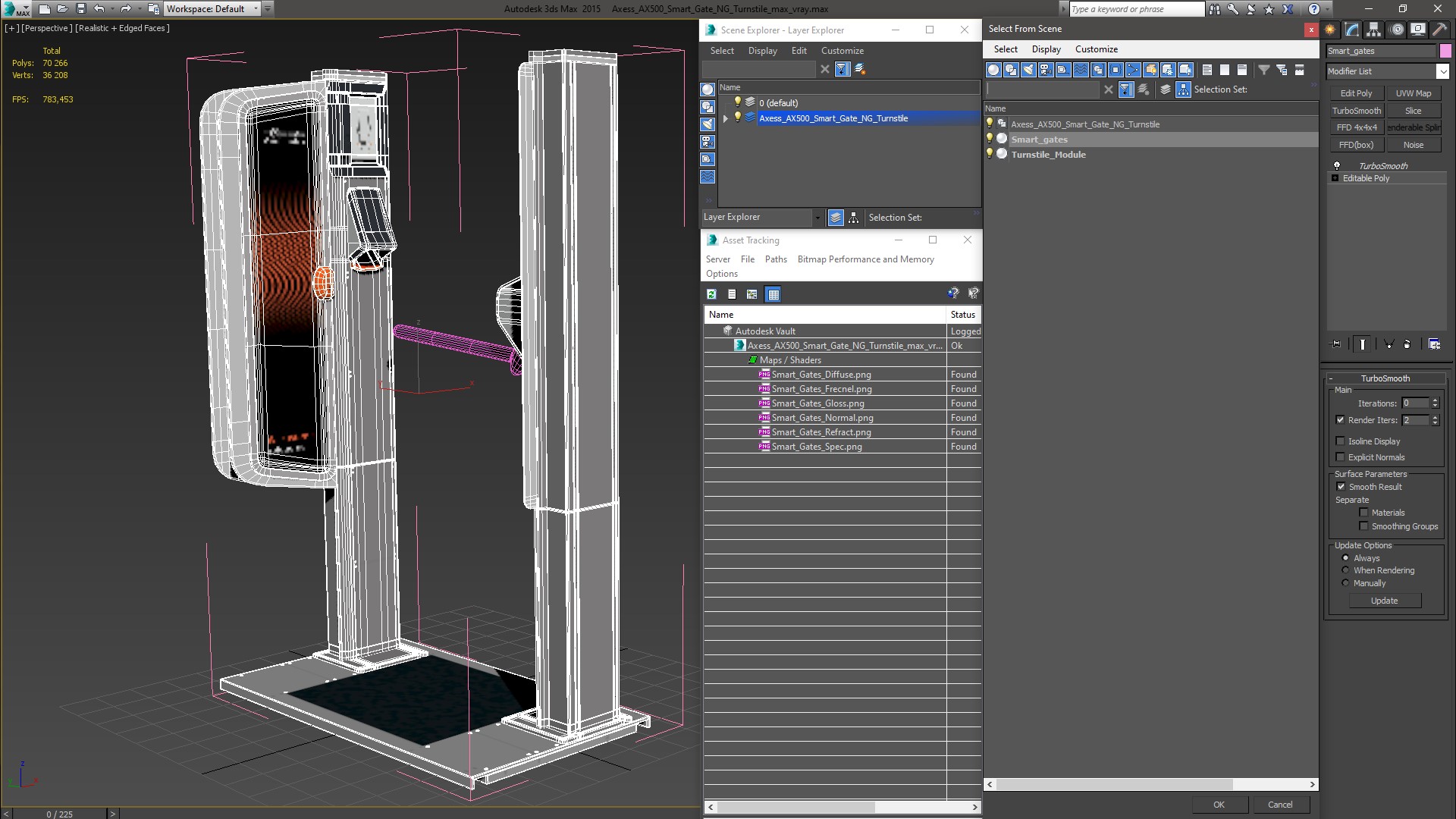Click refresh icon in Asset Tracking toolbar
Image resolution: width=1456 pixels, height=819 pixels.
tap(711, 294)
